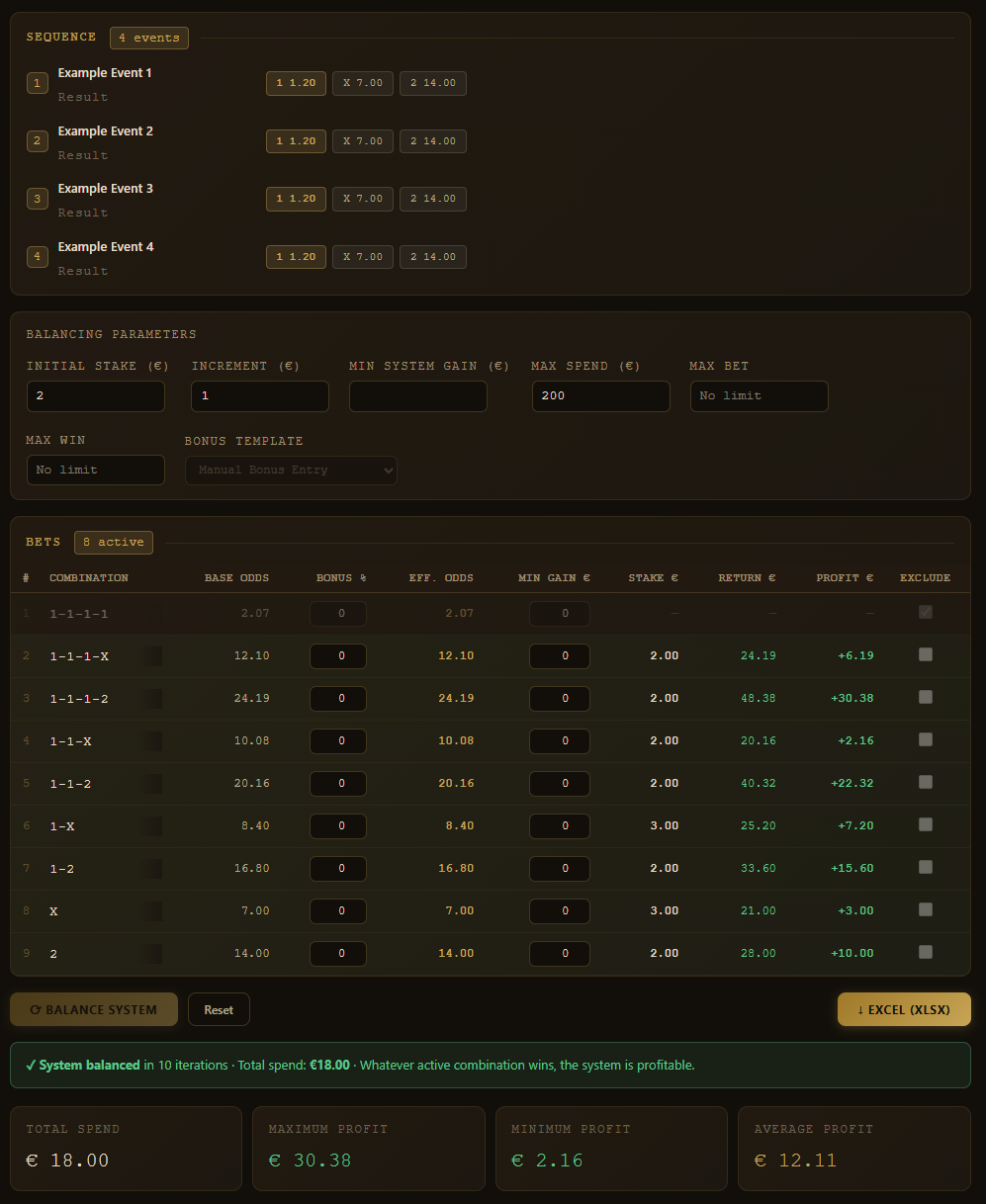Click the Balance System button
The width and height of the screenshot is (986, 1204).
pyautogui.click(x=94, y=1009)
